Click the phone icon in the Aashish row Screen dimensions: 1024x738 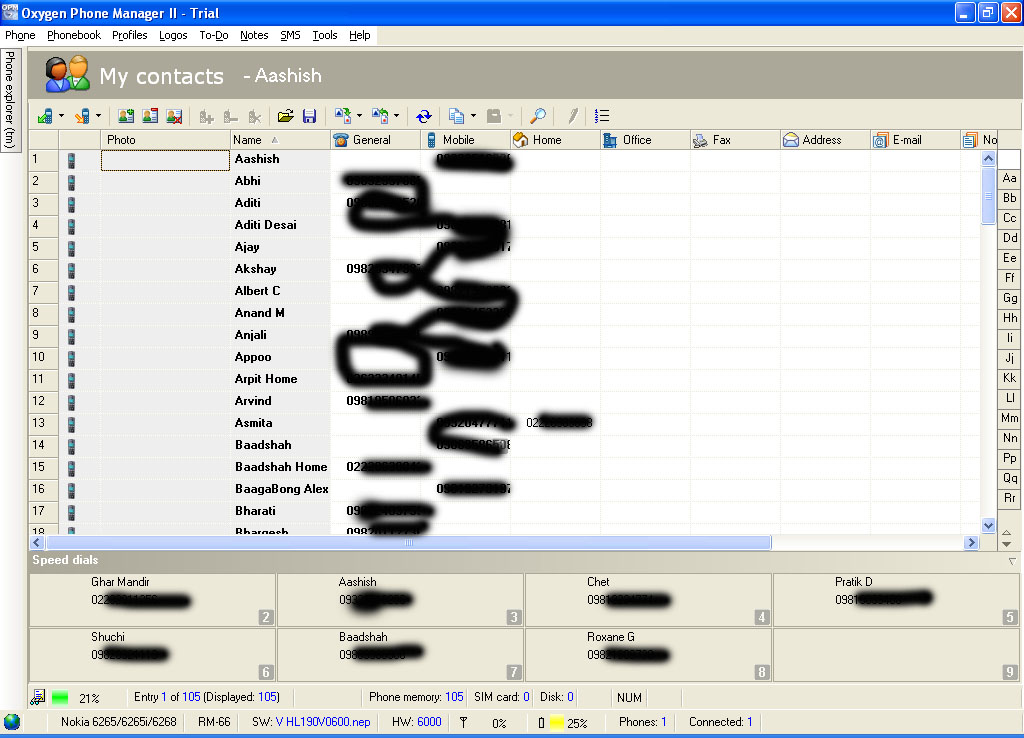click(71, 161)
